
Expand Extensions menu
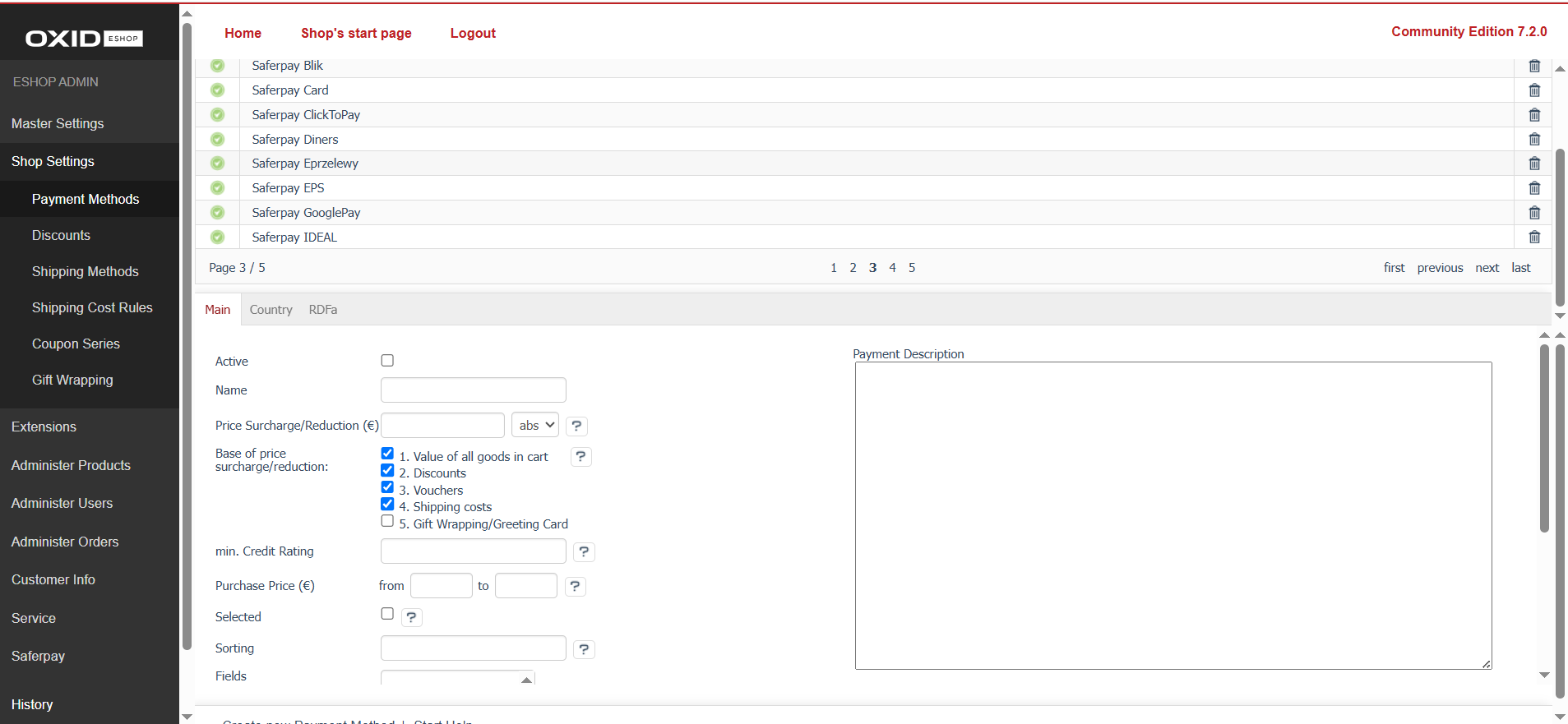point(44,427)
